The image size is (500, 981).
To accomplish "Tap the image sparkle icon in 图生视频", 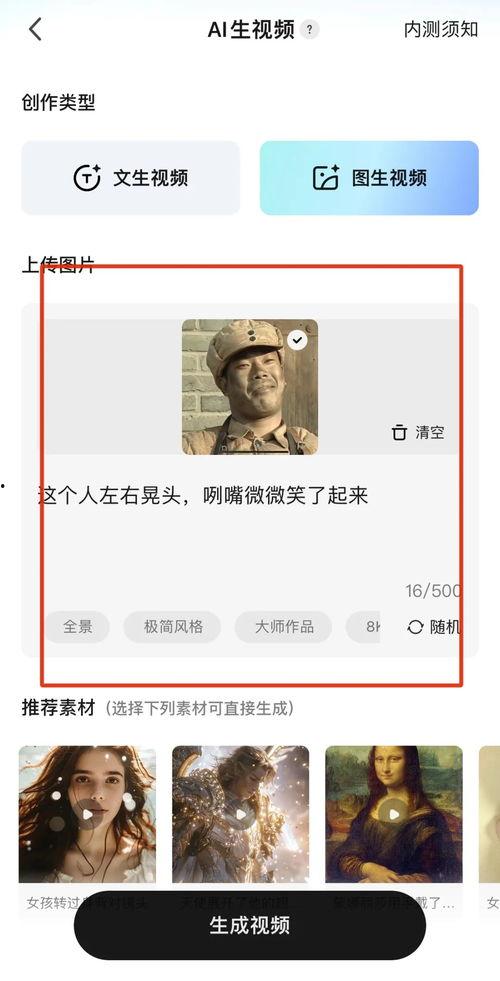I will point(326,178).
